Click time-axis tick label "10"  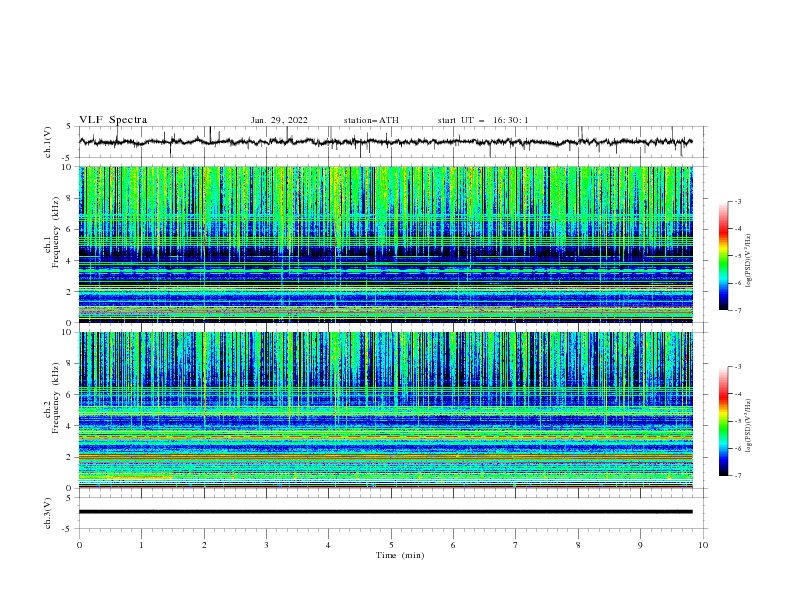pyautogui.click(x=703, y=545)
